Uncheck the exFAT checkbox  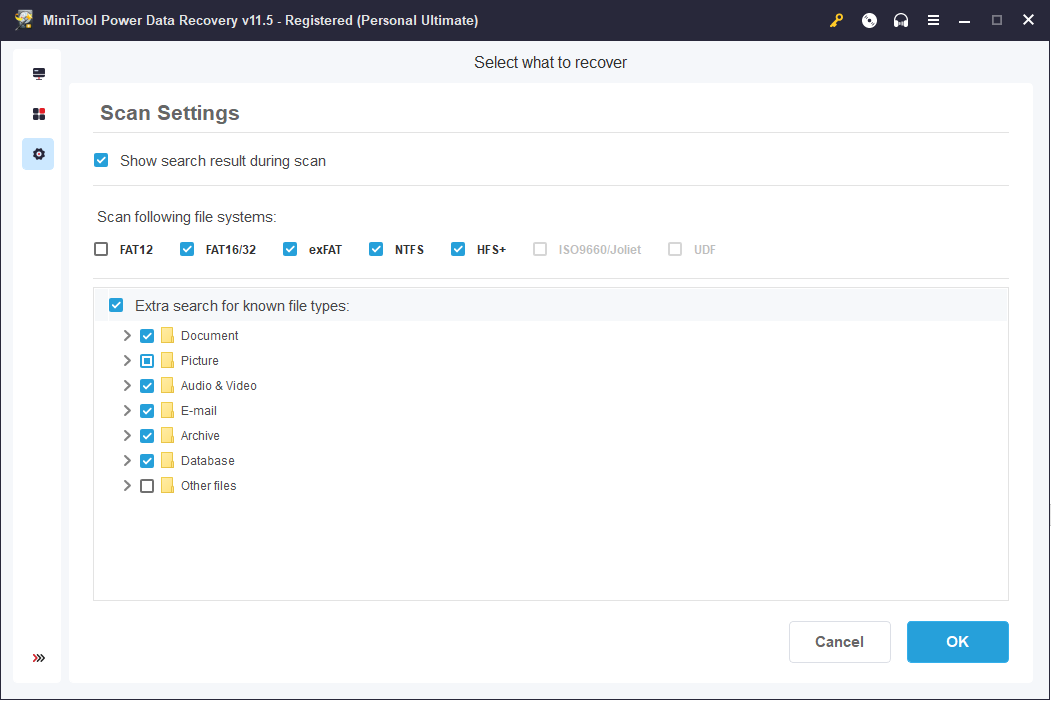[290, 249]
